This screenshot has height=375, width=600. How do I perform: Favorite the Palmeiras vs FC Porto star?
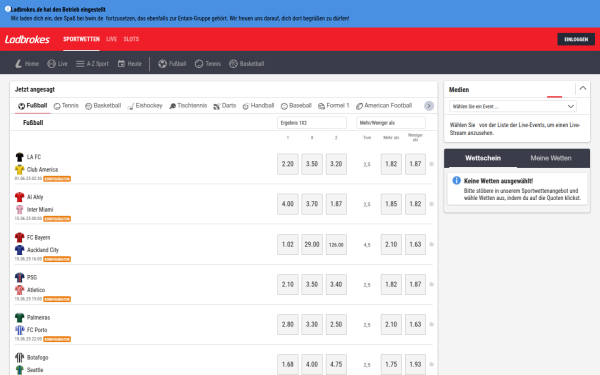coord(431,324)
